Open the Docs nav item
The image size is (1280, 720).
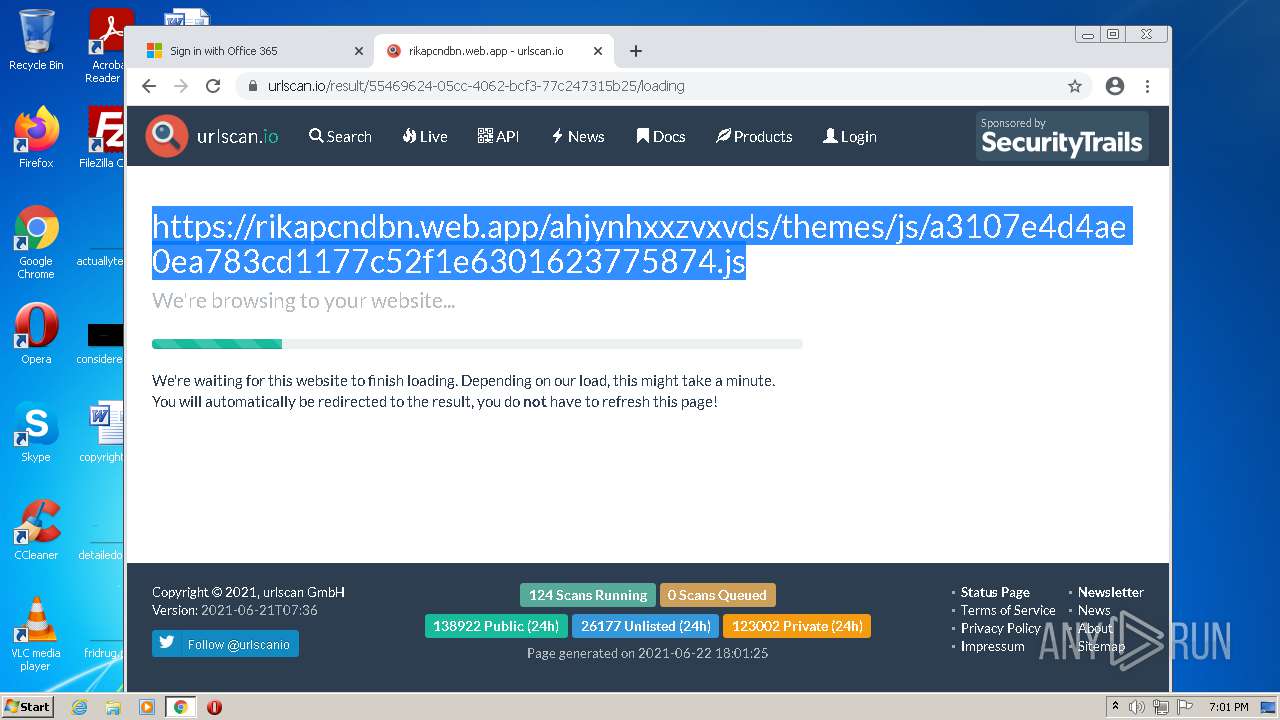click(x=661, y=136)
